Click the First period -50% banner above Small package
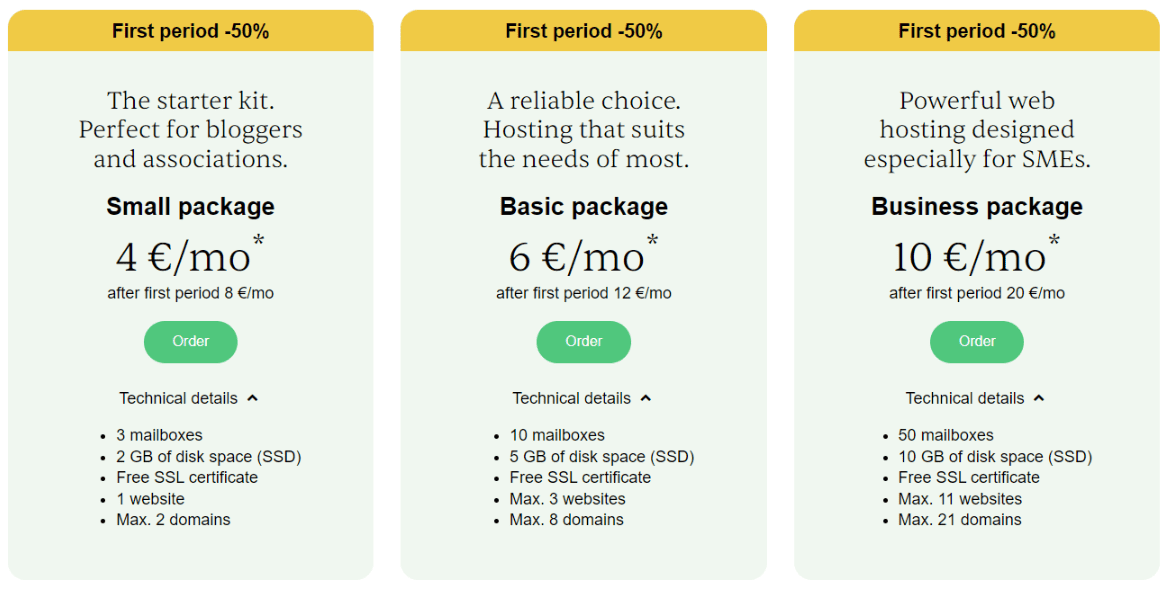Image resolution: width=1173 pixels, height=590 pixels. pos(191,31)
